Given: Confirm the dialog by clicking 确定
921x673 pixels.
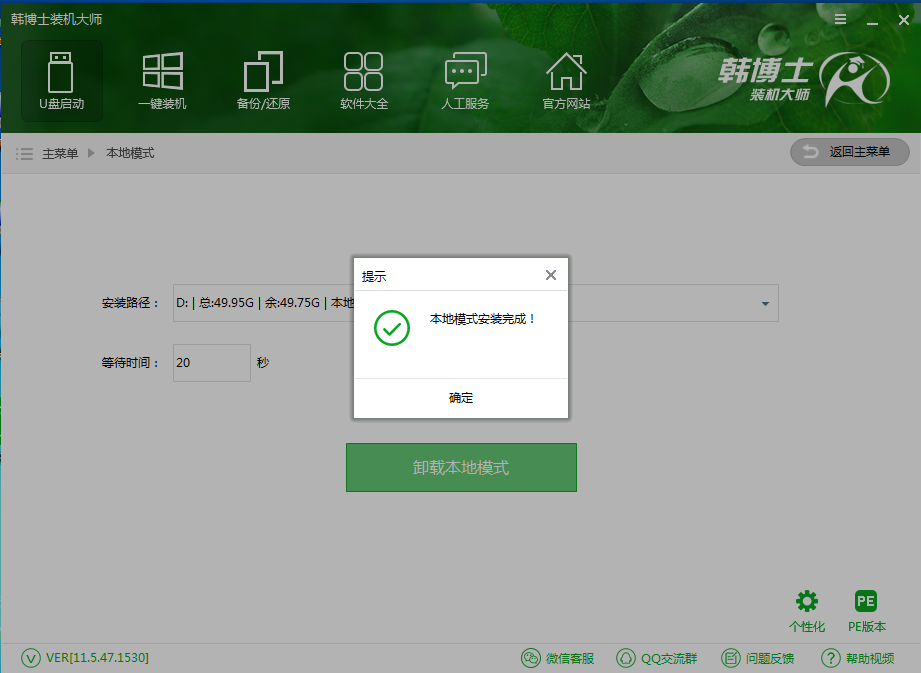Looking at the screenshot, I should pyautogui.click(x=461, y=397).
